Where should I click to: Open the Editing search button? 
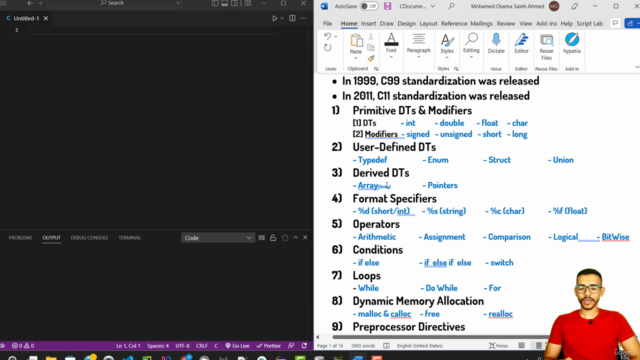[471, 45]
